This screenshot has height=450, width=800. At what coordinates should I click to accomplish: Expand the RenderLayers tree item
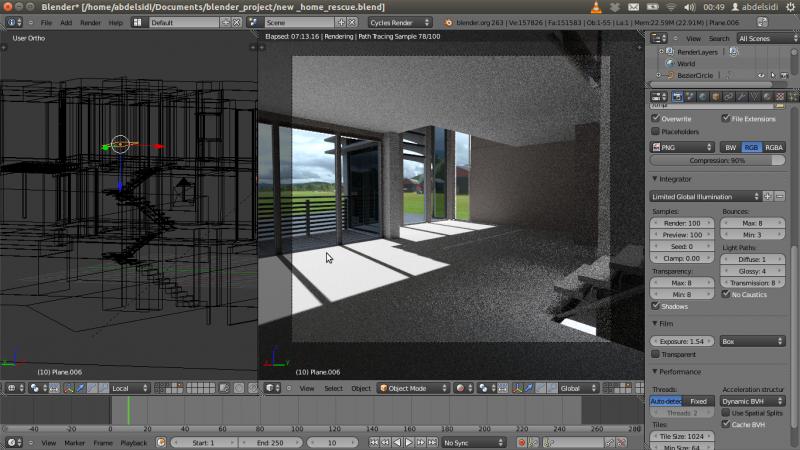(661, 52)
